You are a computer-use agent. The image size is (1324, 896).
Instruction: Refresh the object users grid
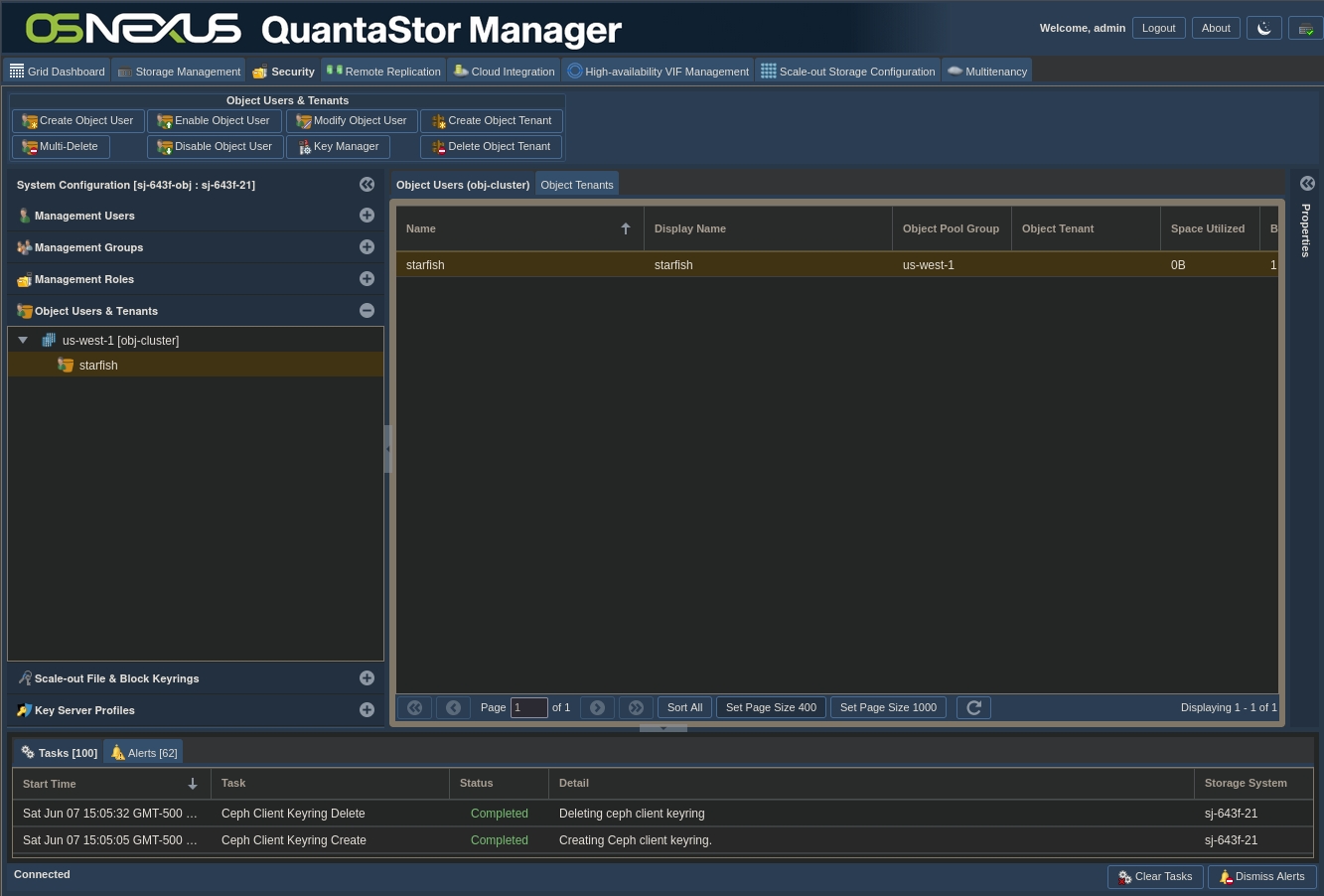(973, 707)
